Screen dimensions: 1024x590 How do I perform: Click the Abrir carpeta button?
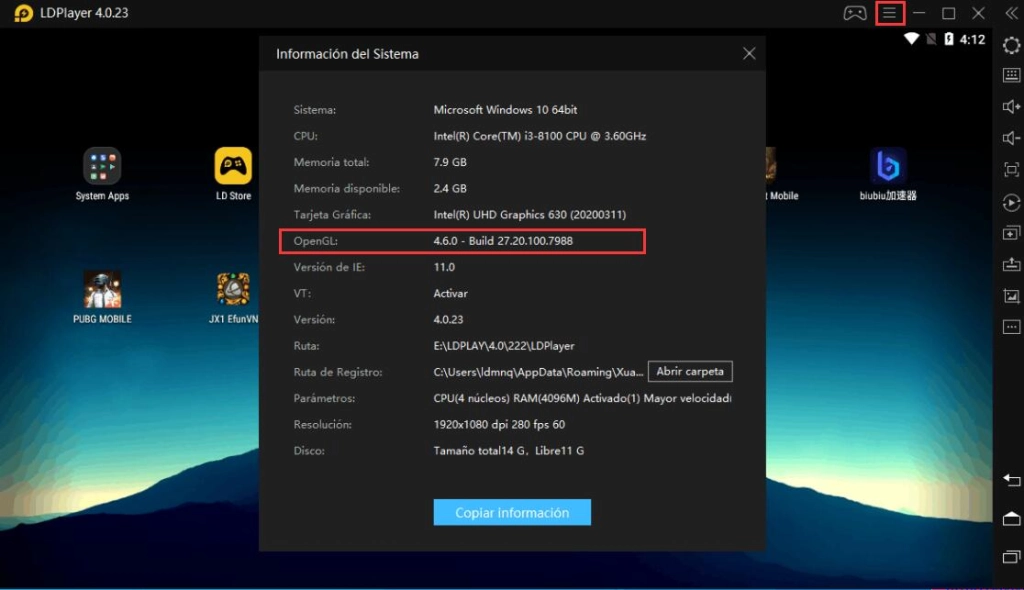pos(690,371)
